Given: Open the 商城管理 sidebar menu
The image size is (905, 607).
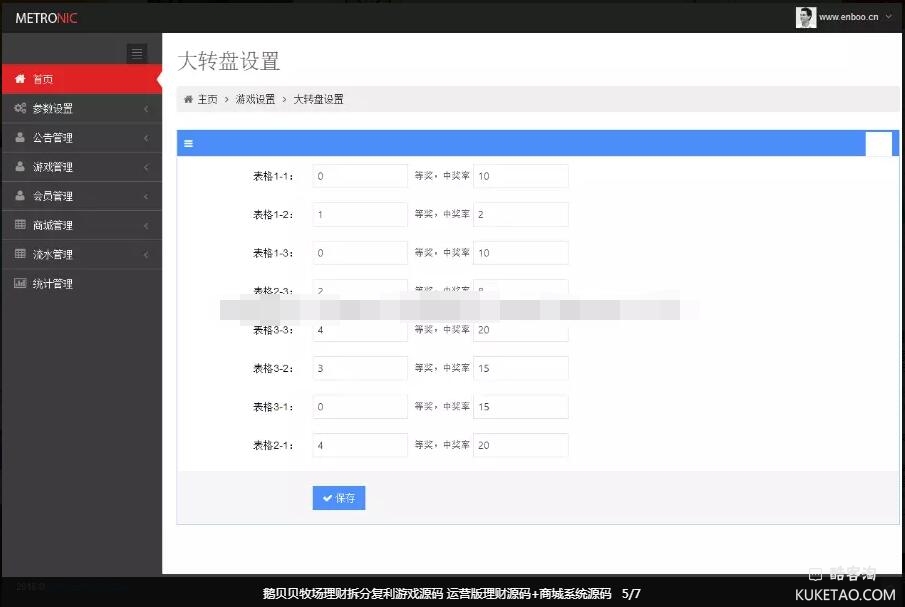Looking at the screenshot, I should tap(81, 226).
